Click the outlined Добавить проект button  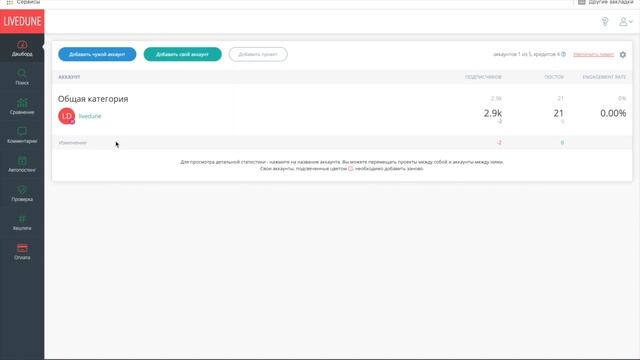coord(258,54)
